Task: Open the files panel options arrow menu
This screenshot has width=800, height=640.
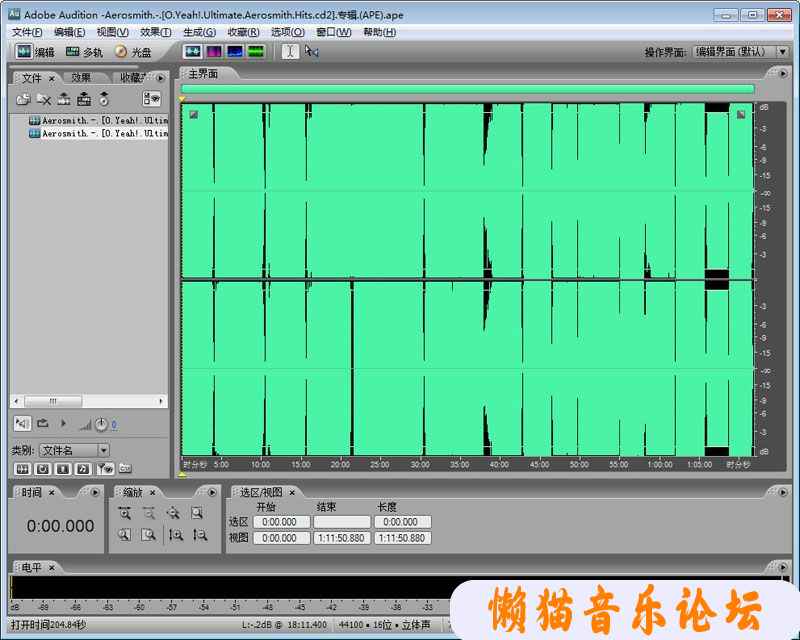Action: pos(161,78)
